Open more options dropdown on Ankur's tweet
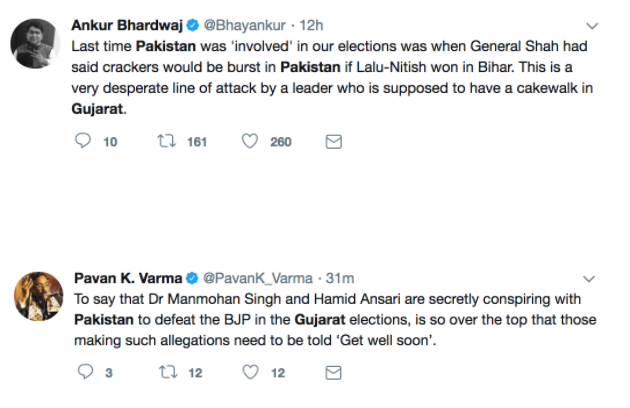This screenshot has height=408, width=630. (592, 26)
